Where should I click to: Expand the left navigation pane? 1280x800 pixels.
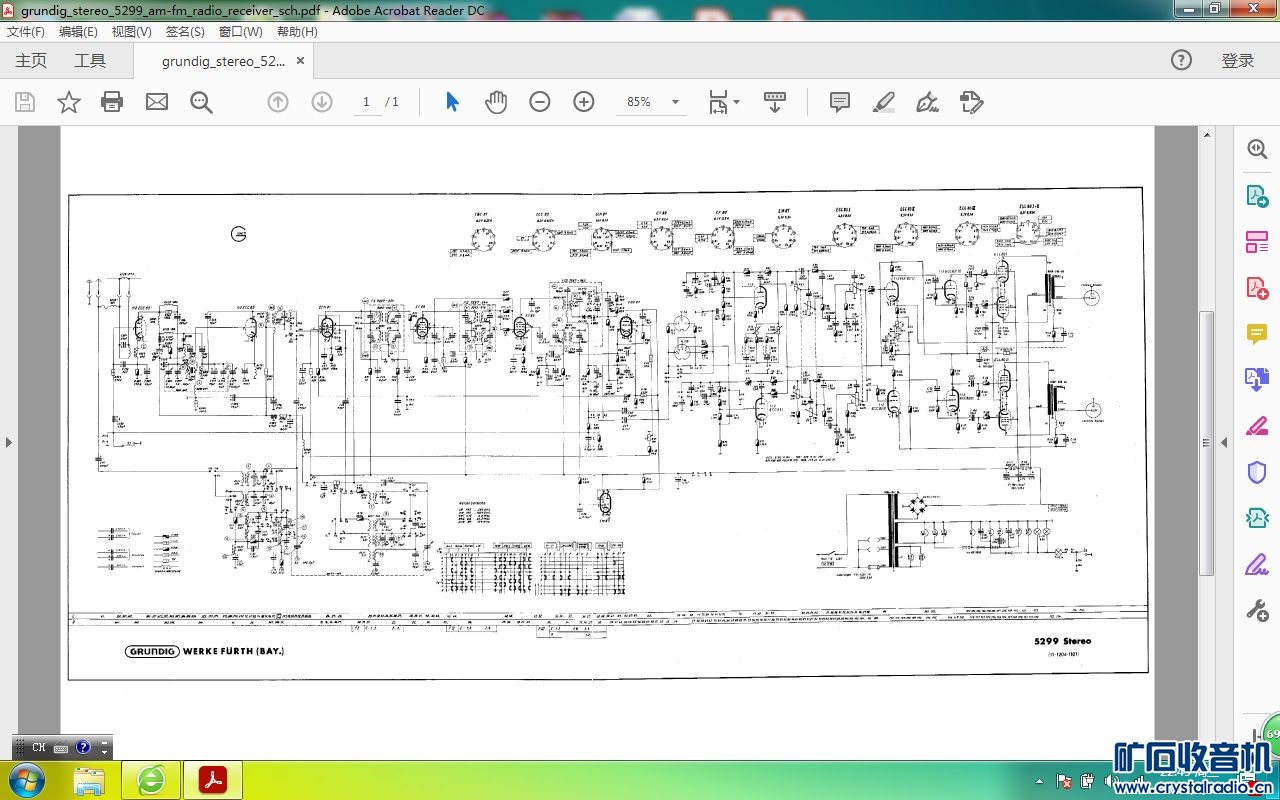click(x=8, y=442)
